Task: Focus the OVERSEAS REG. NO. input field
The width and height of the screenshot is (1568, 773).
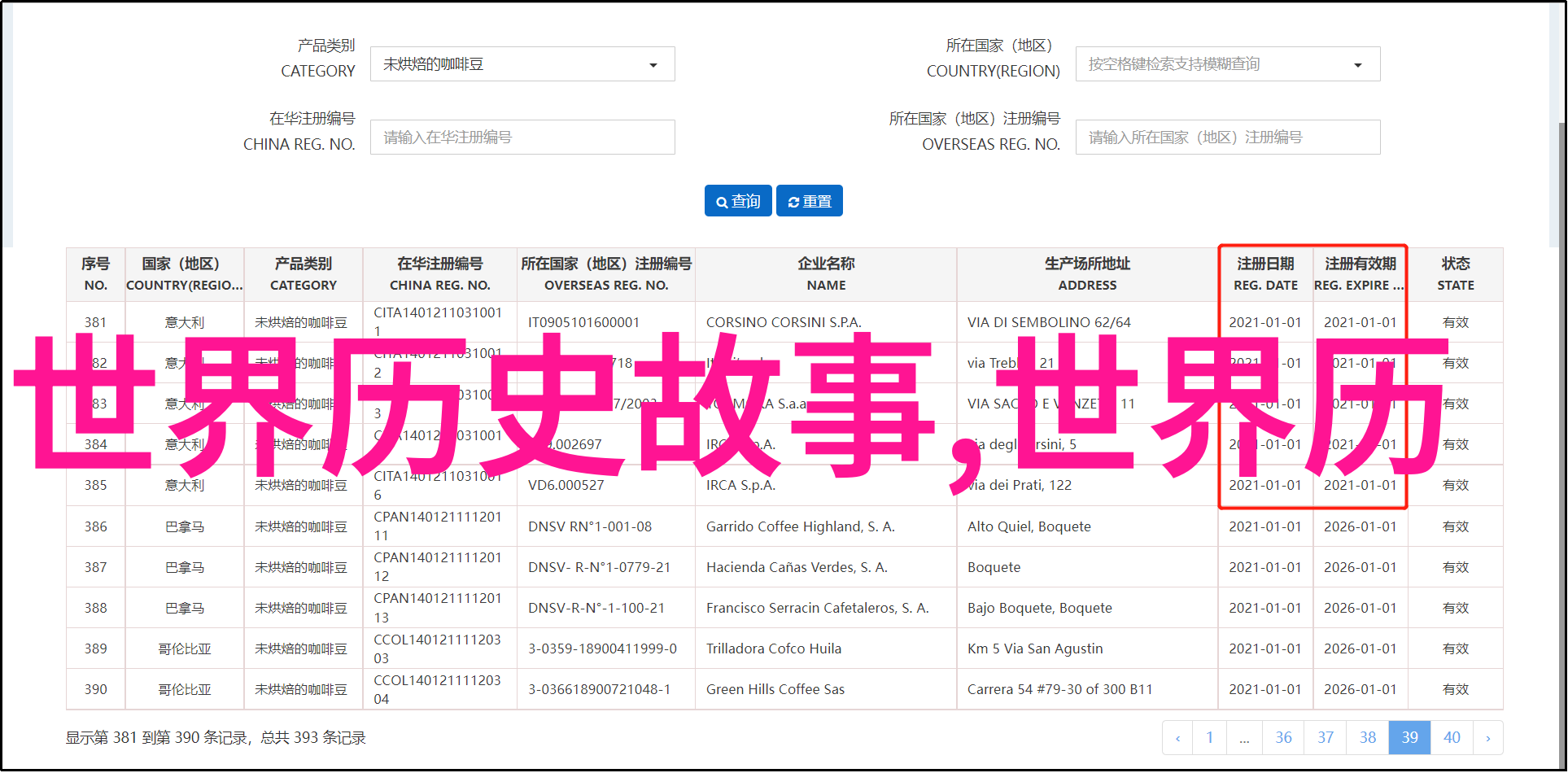Action: click(x=1228, y=138)
